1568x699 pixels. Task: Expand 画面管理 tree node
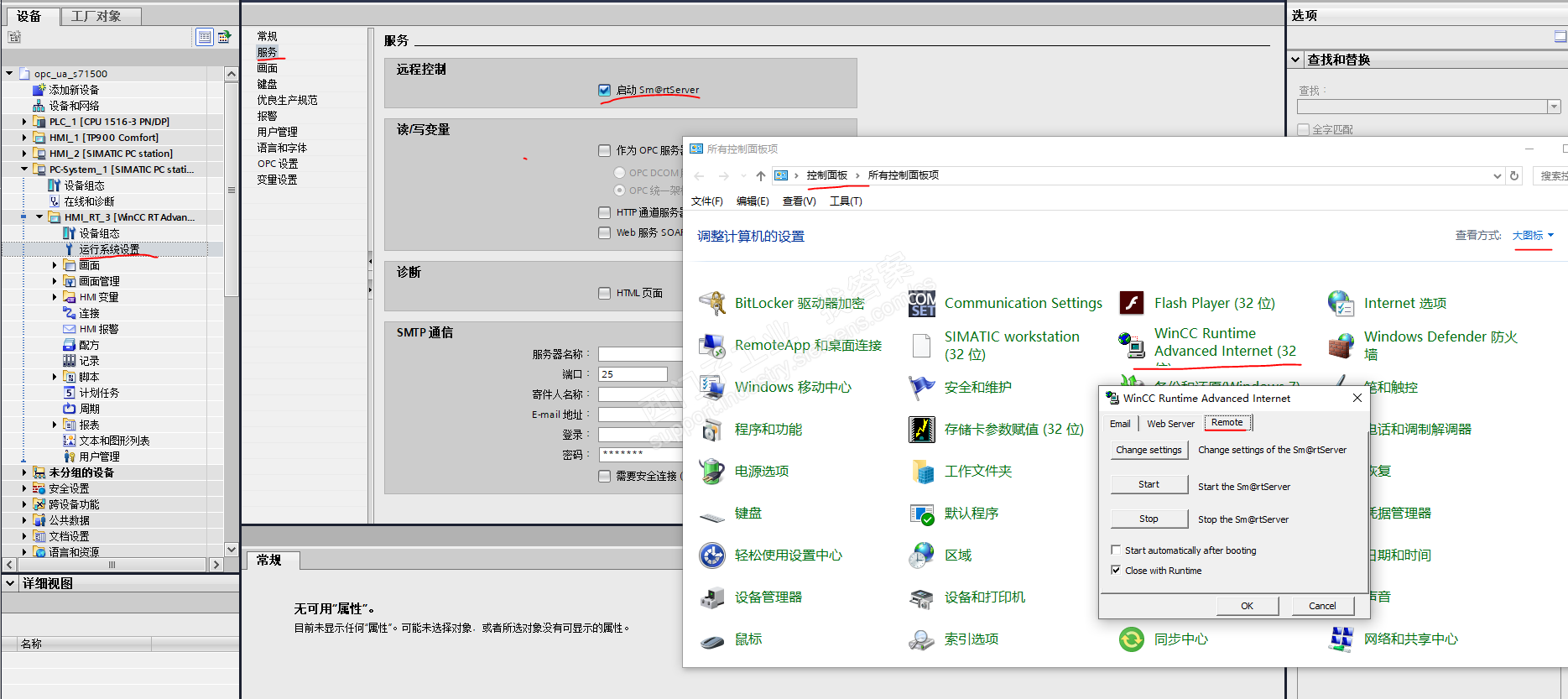tap(55, 281)
